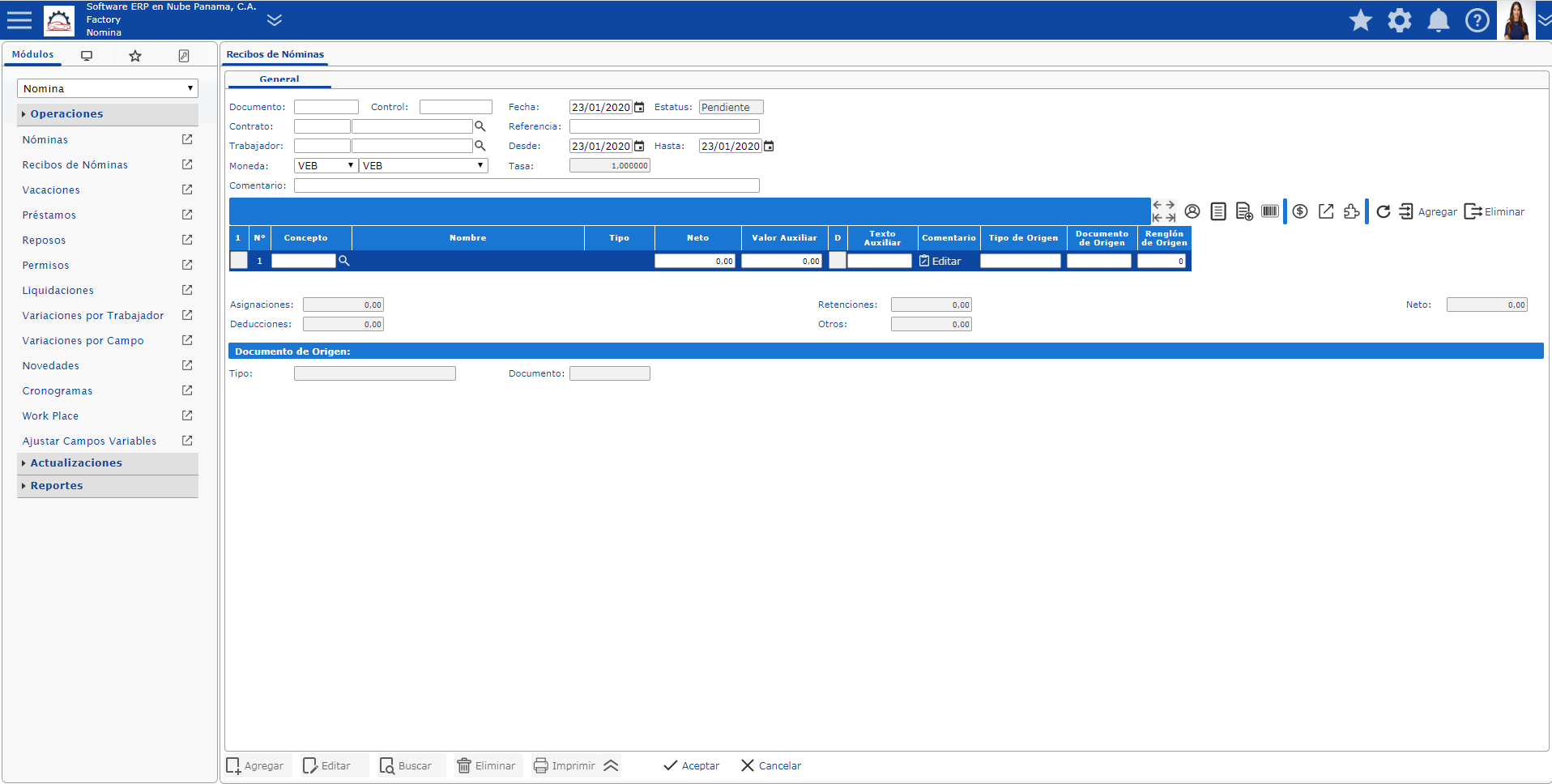Viewport: 1552px width, 784px height.
Task: Open the Desde calendar picker
Action: (639, 146)
